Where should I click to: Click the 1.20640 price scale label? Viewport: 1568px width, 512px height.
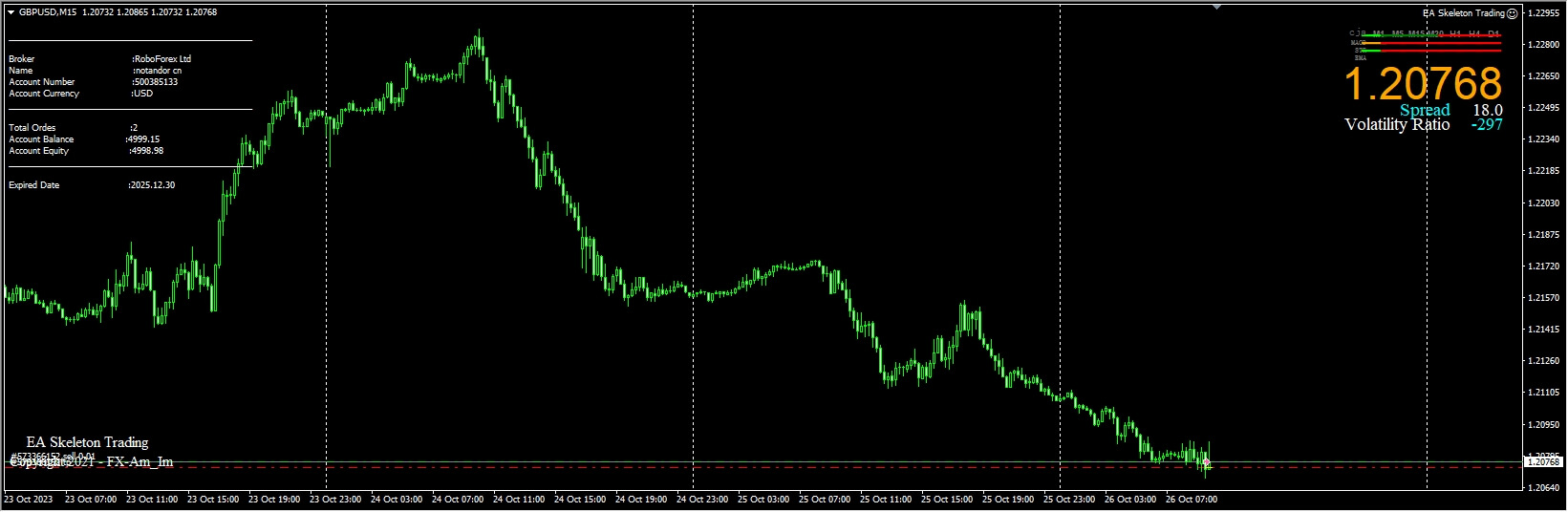tap(1544, 488)
